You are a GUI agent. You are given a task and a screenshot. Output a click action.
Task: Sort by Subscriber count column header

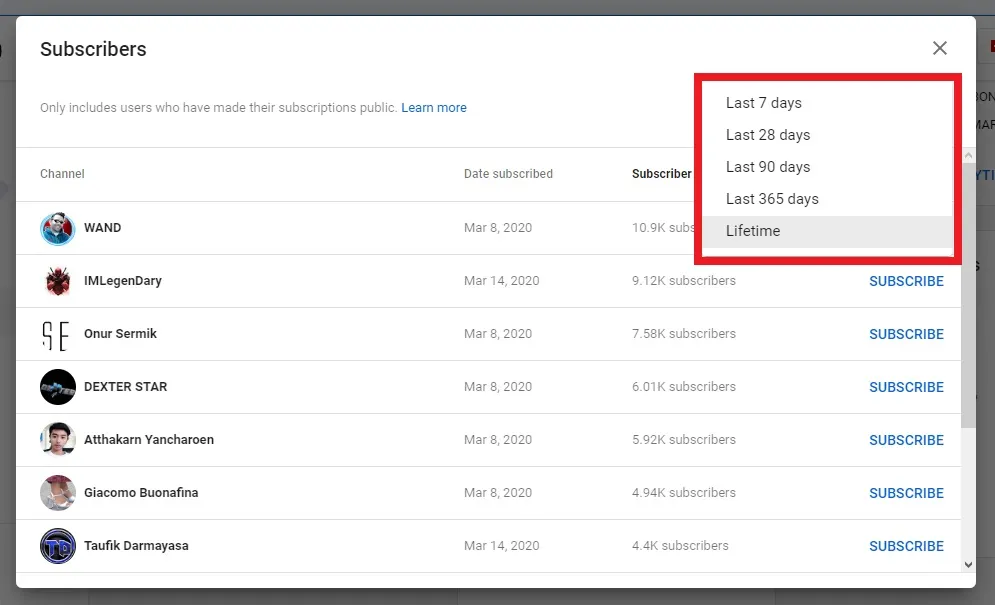point(662,174)
